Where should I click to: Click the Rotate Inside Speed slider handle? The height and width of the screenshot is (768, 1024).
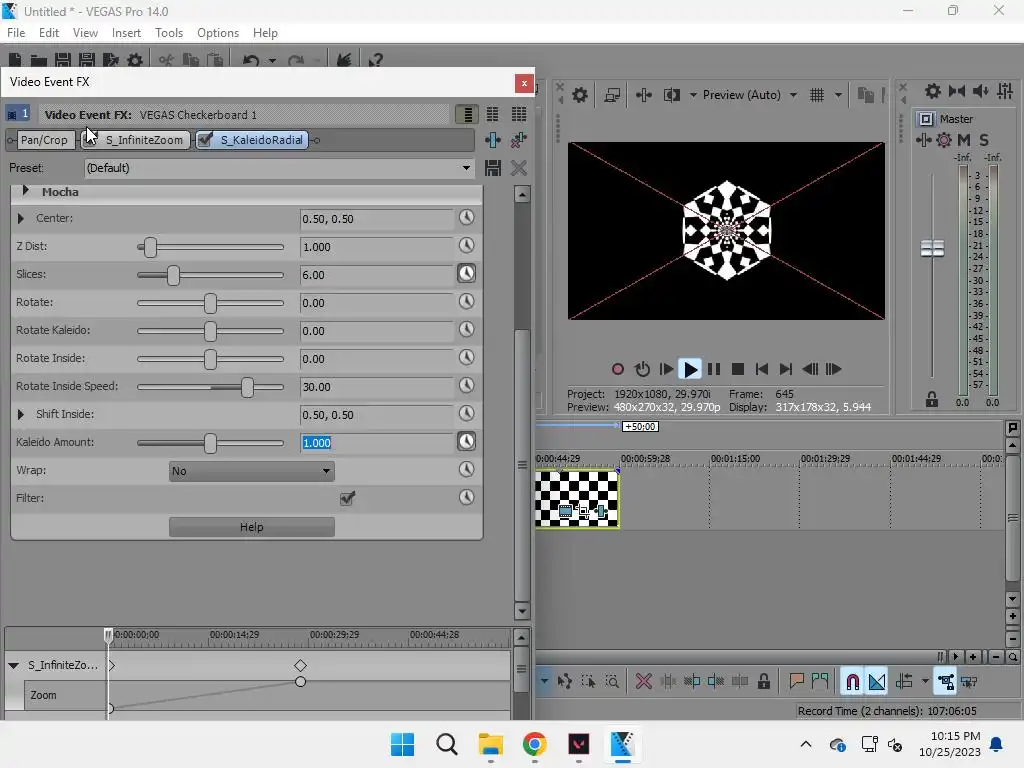click(247, 387)
